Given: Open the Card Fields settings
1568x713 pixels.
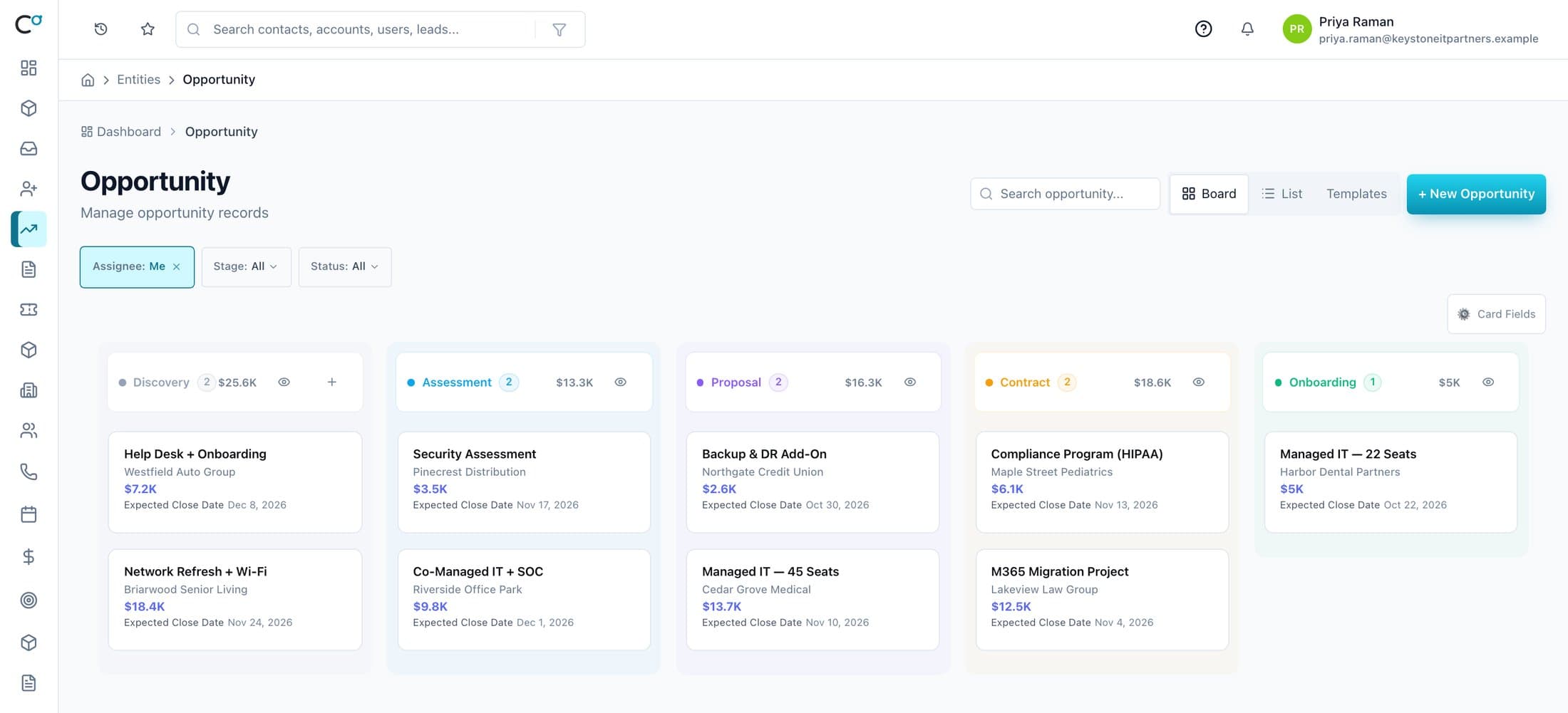Looking at the screenshot, I should pos(1496,314).
